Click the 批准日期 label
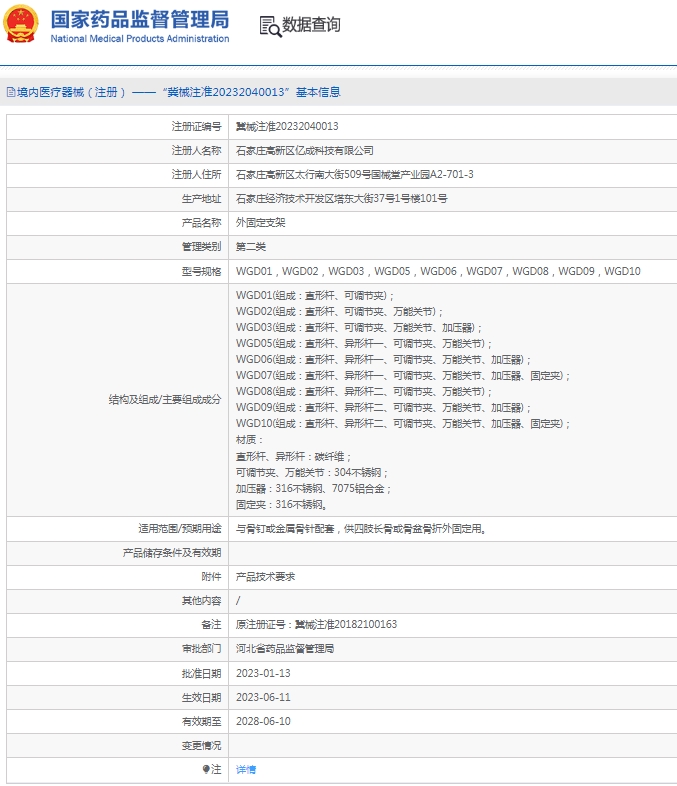677x786 pixels. point(201,673)
